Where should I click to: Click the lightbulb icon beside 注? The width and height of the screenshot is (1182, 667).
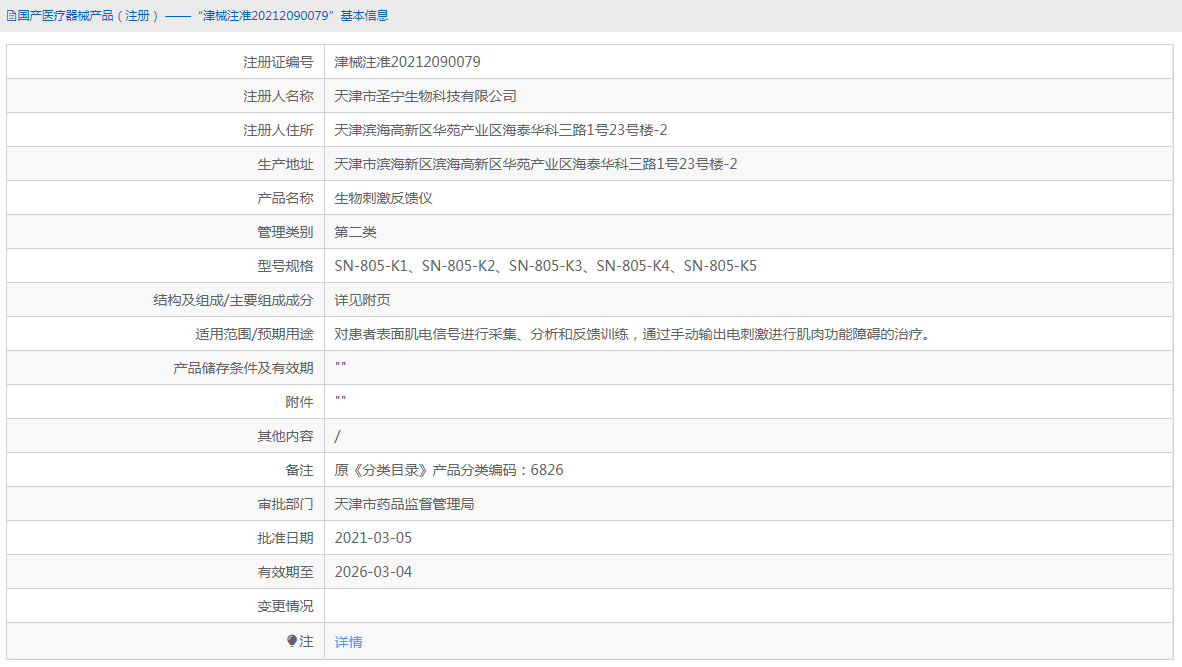pos(292,641)
